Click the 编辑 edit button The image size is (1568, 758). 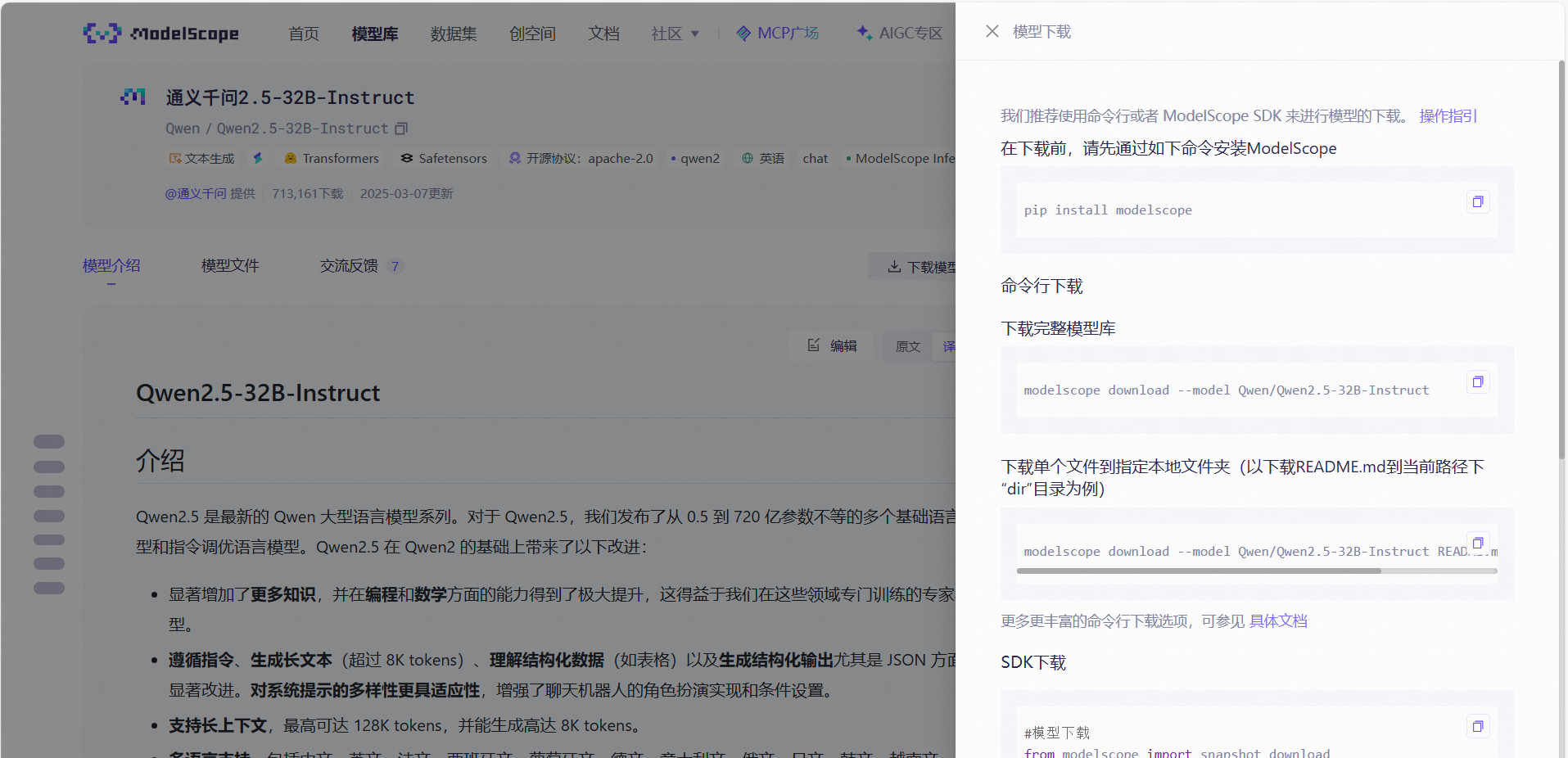831,345
